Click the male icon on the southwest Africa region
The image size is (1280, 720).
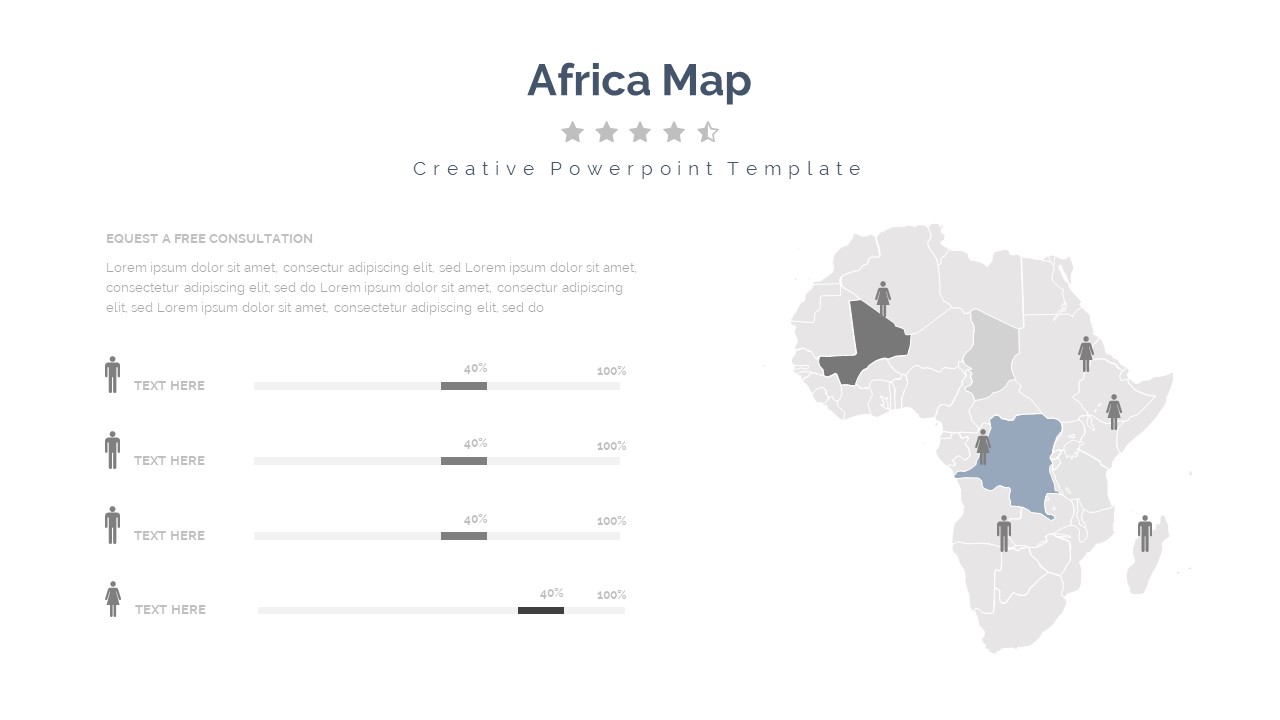coord(1004,533)
